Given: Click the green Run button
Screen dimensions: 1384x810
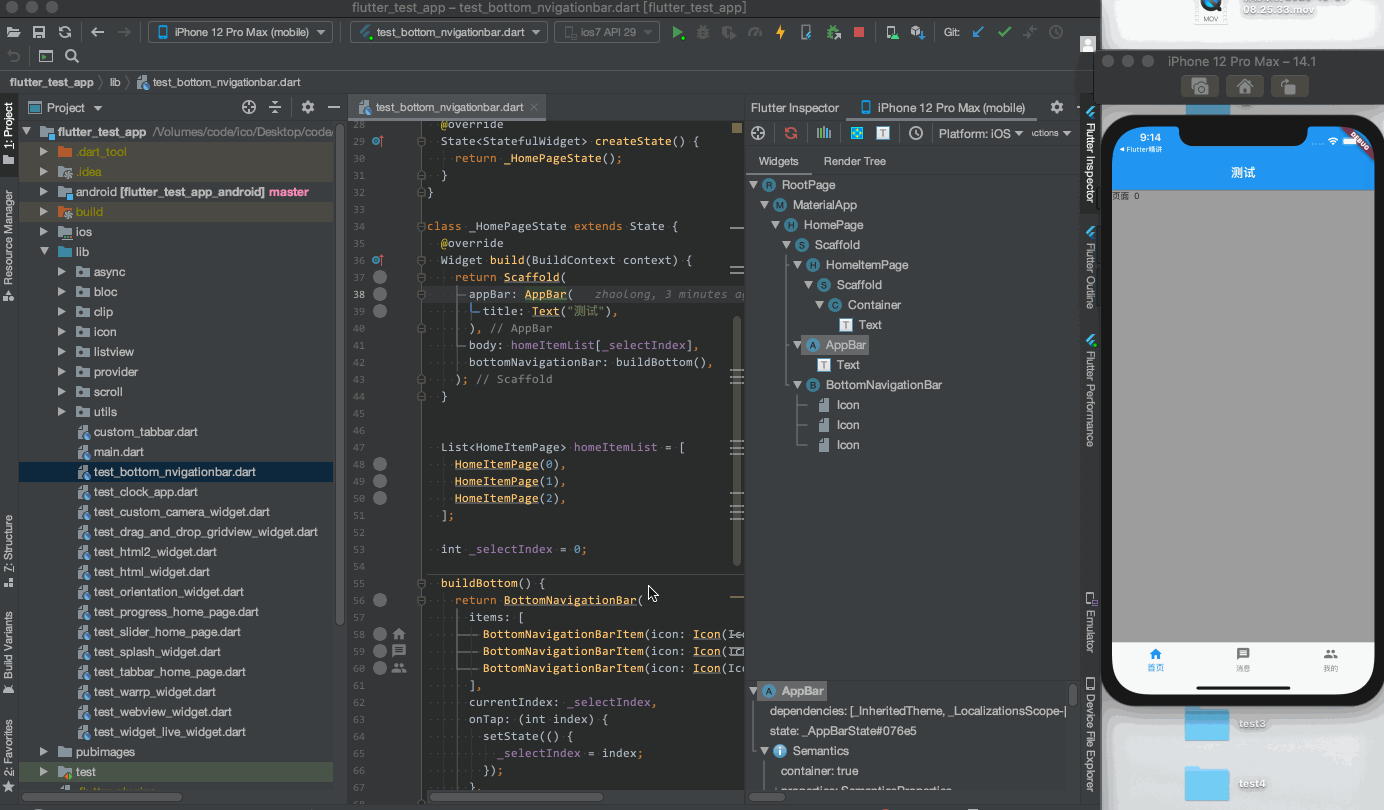Looking at the screenshot, I should pyautogui.click(x=678, y=32).
